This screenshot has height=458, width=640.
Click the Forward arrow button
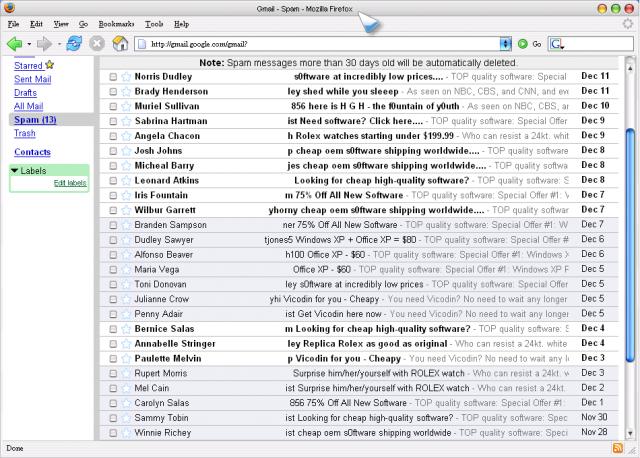(x=44, y=44)
